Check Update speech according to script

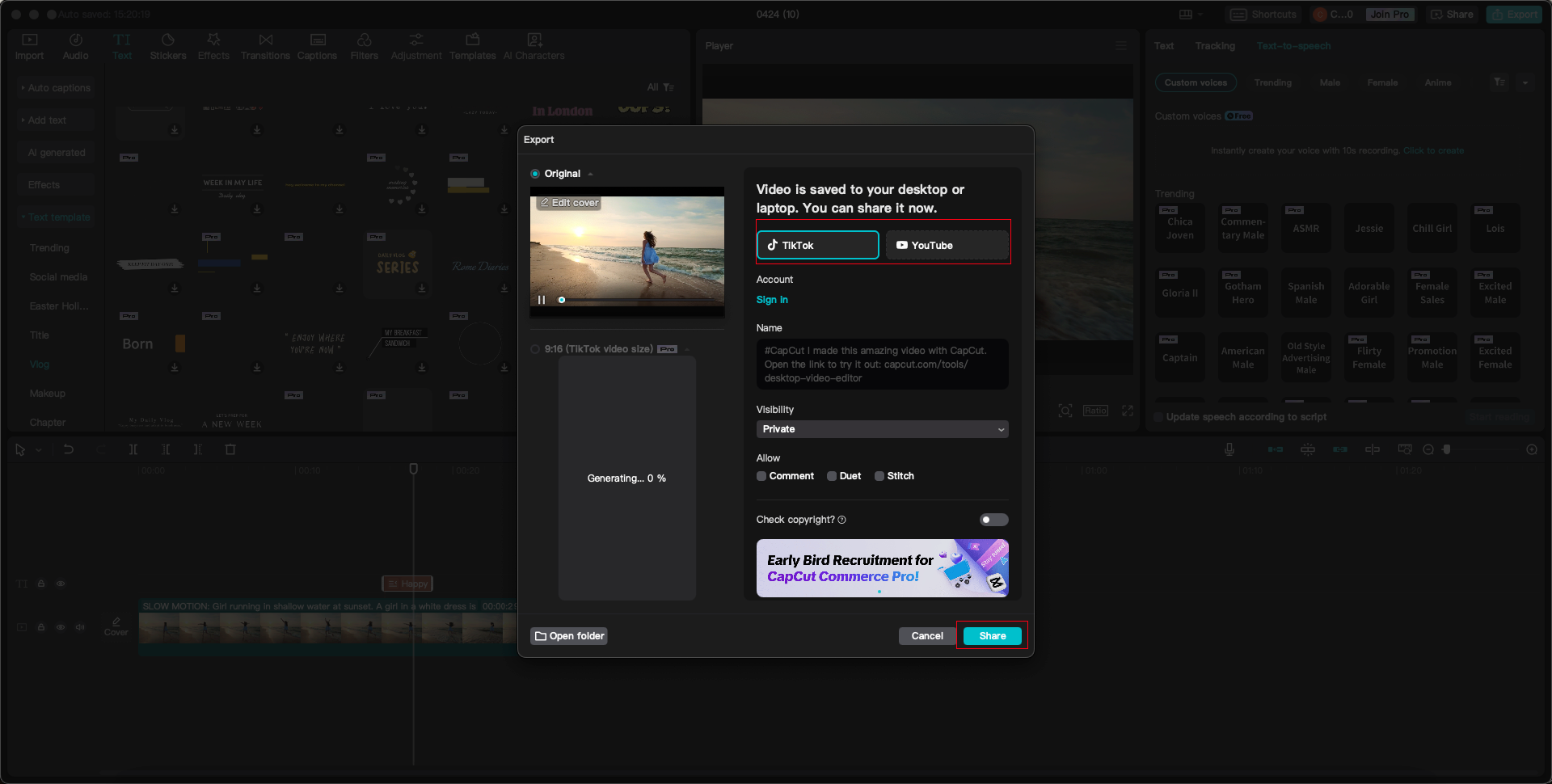(x=1158, y=417)
